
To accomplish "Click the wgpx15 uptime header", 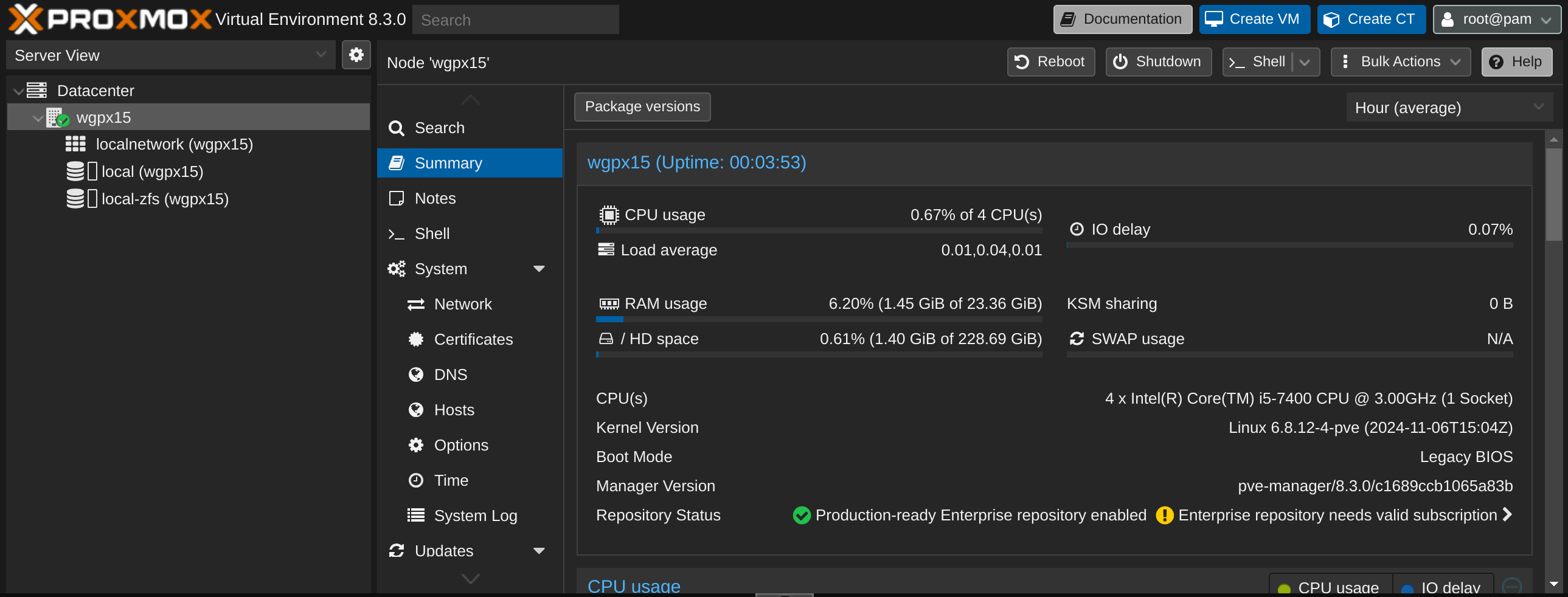I will coord(696,162).
